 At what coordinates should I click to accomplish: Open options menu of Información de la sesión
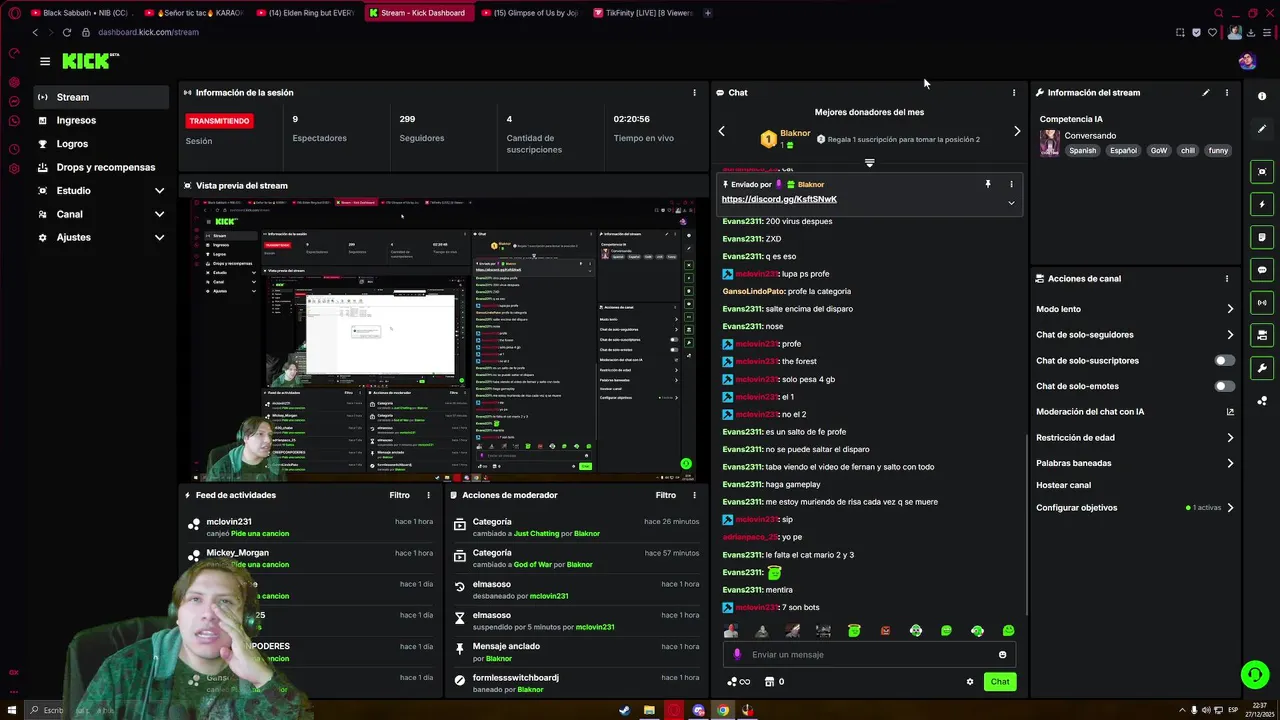point(694,93)
